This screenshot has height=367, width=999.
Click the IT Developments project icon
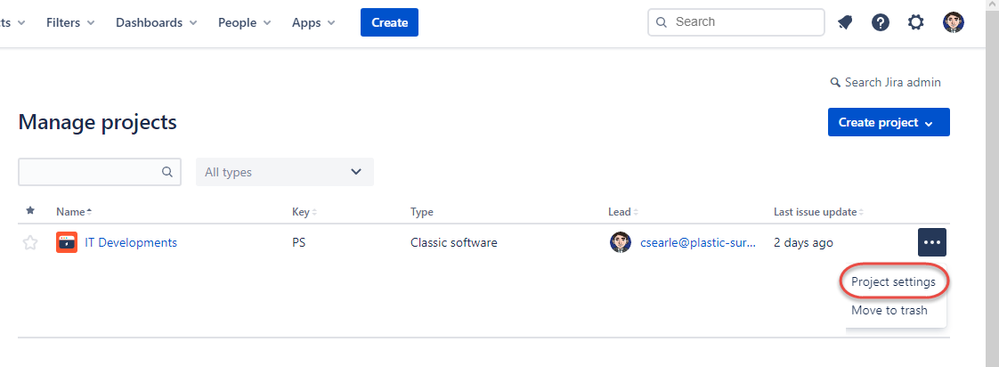point(67,243)
